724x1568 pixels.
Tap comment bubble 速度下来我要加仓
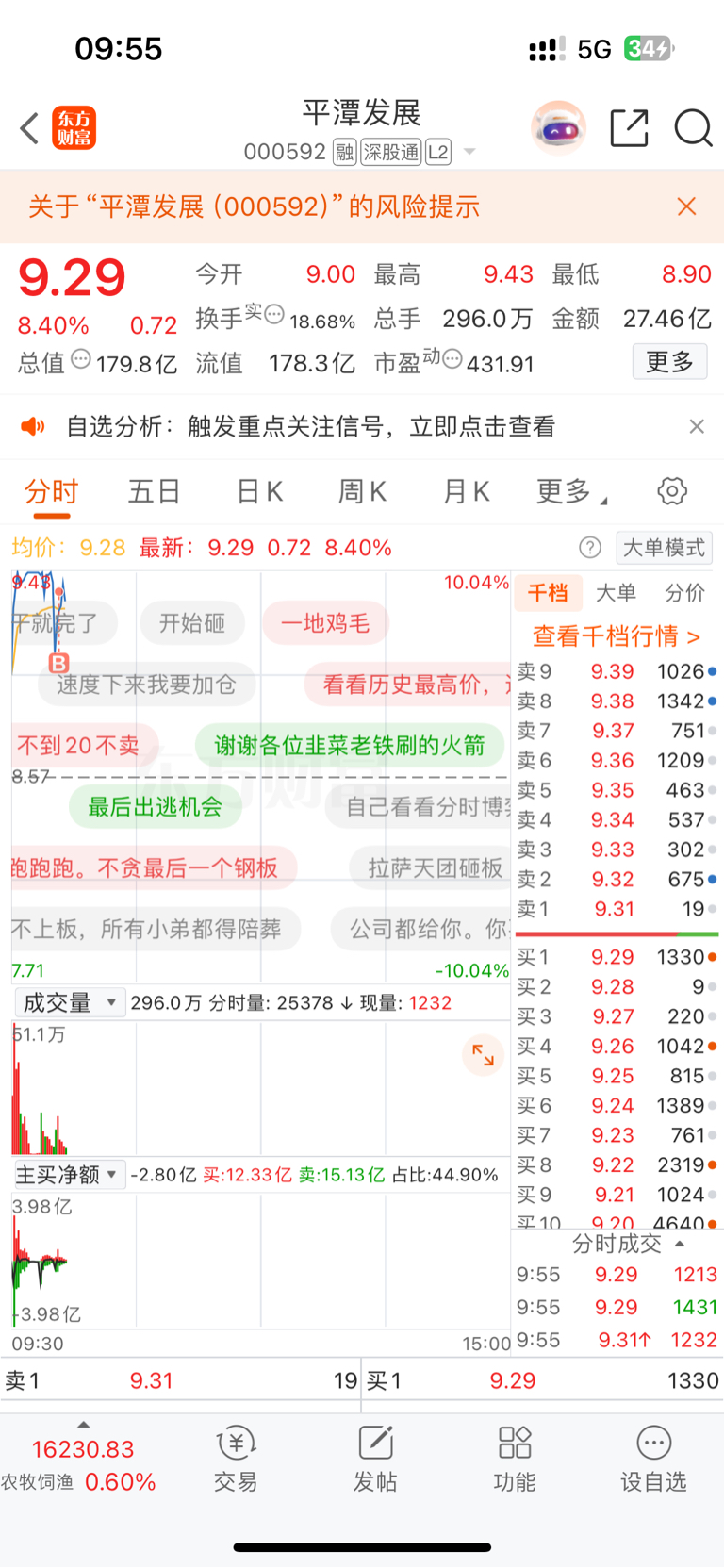146,685
